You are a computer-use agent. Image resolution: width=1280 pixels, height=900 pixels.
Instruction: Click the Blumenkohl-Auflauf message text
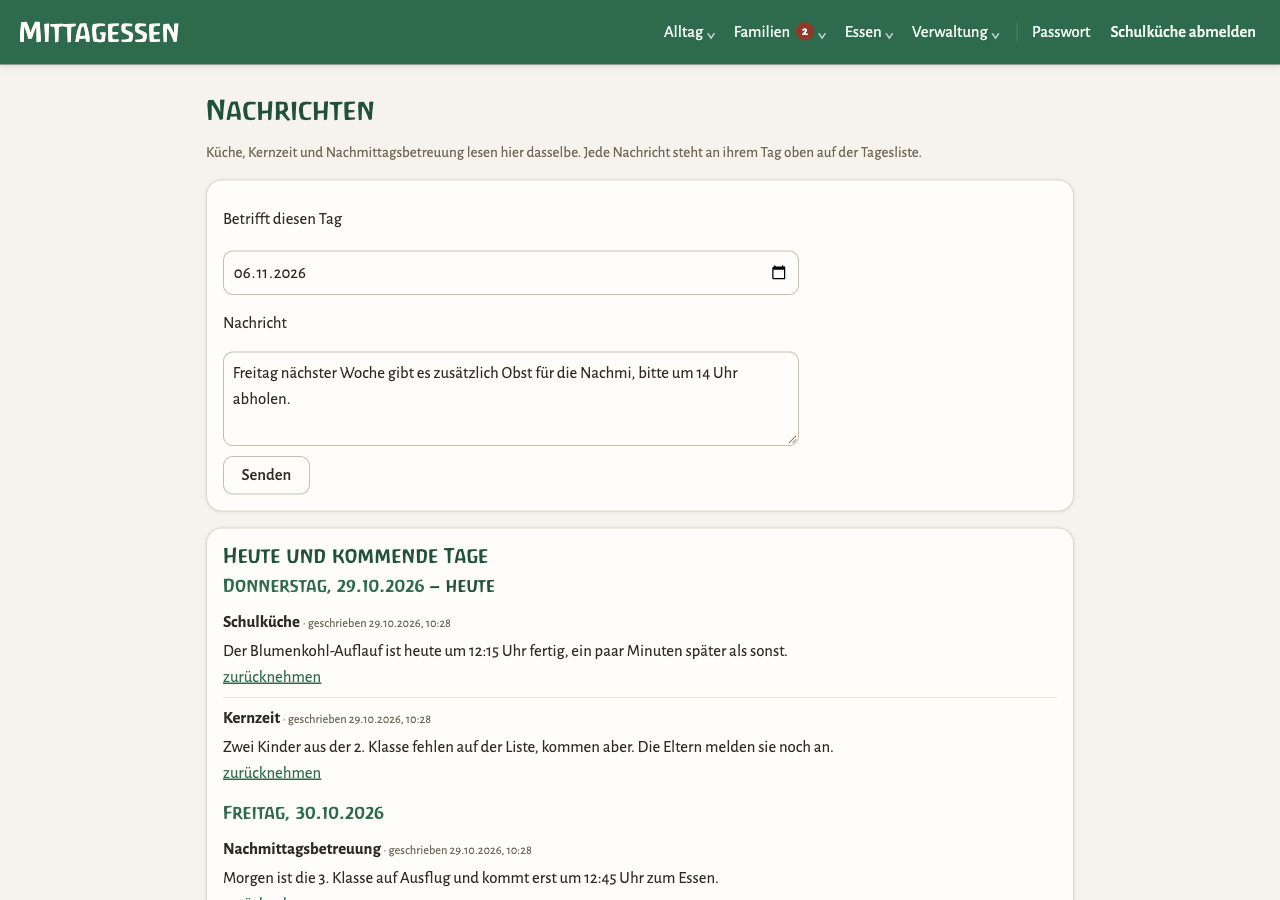(505, 651)
